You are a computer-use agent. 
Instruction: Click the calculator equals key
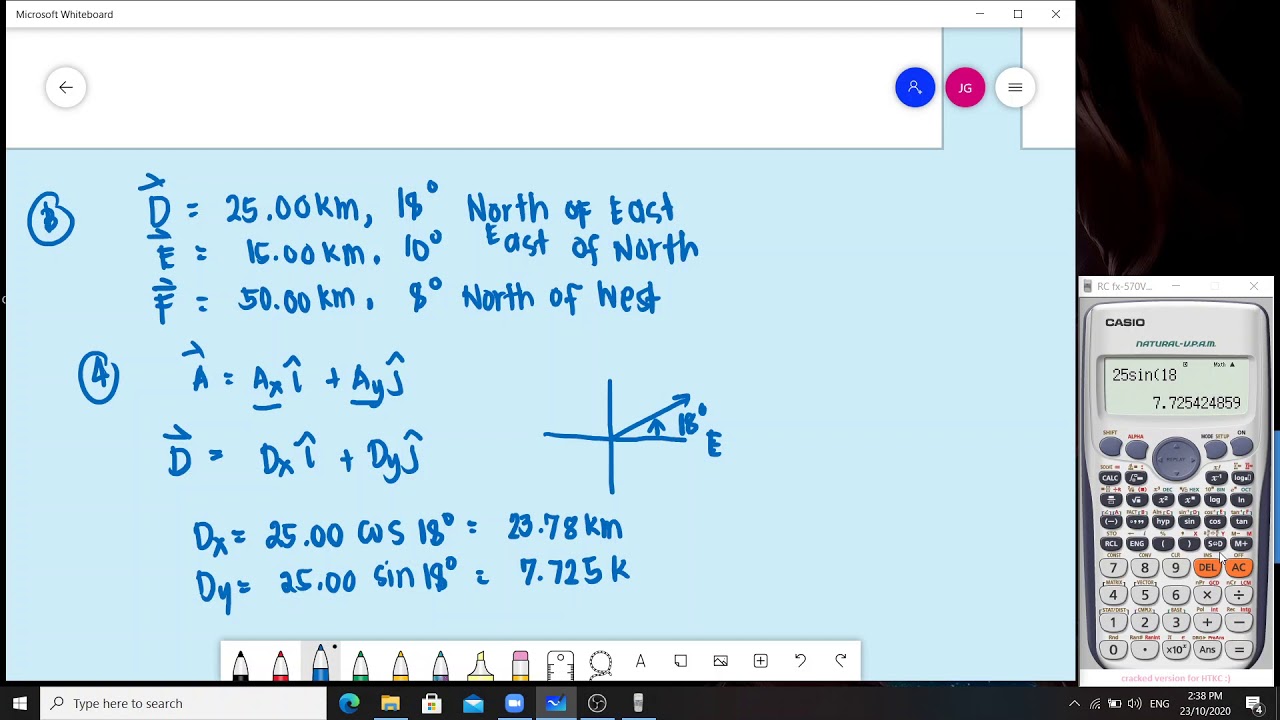1239,650
